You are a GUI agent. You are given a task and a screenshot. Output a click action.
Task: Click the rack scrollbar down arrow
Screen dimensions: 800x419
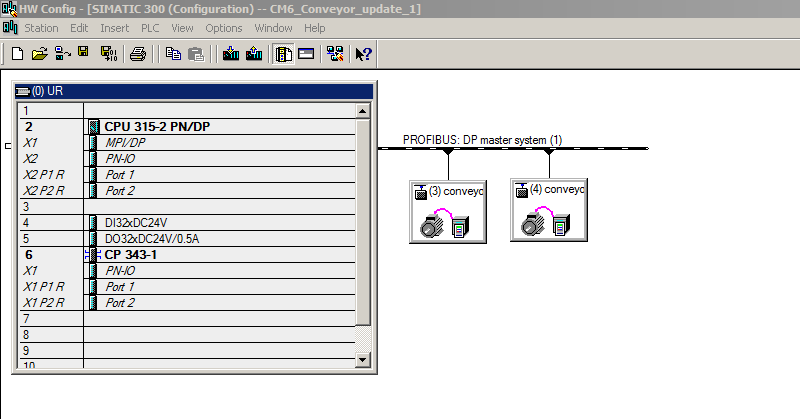(363, 360)
